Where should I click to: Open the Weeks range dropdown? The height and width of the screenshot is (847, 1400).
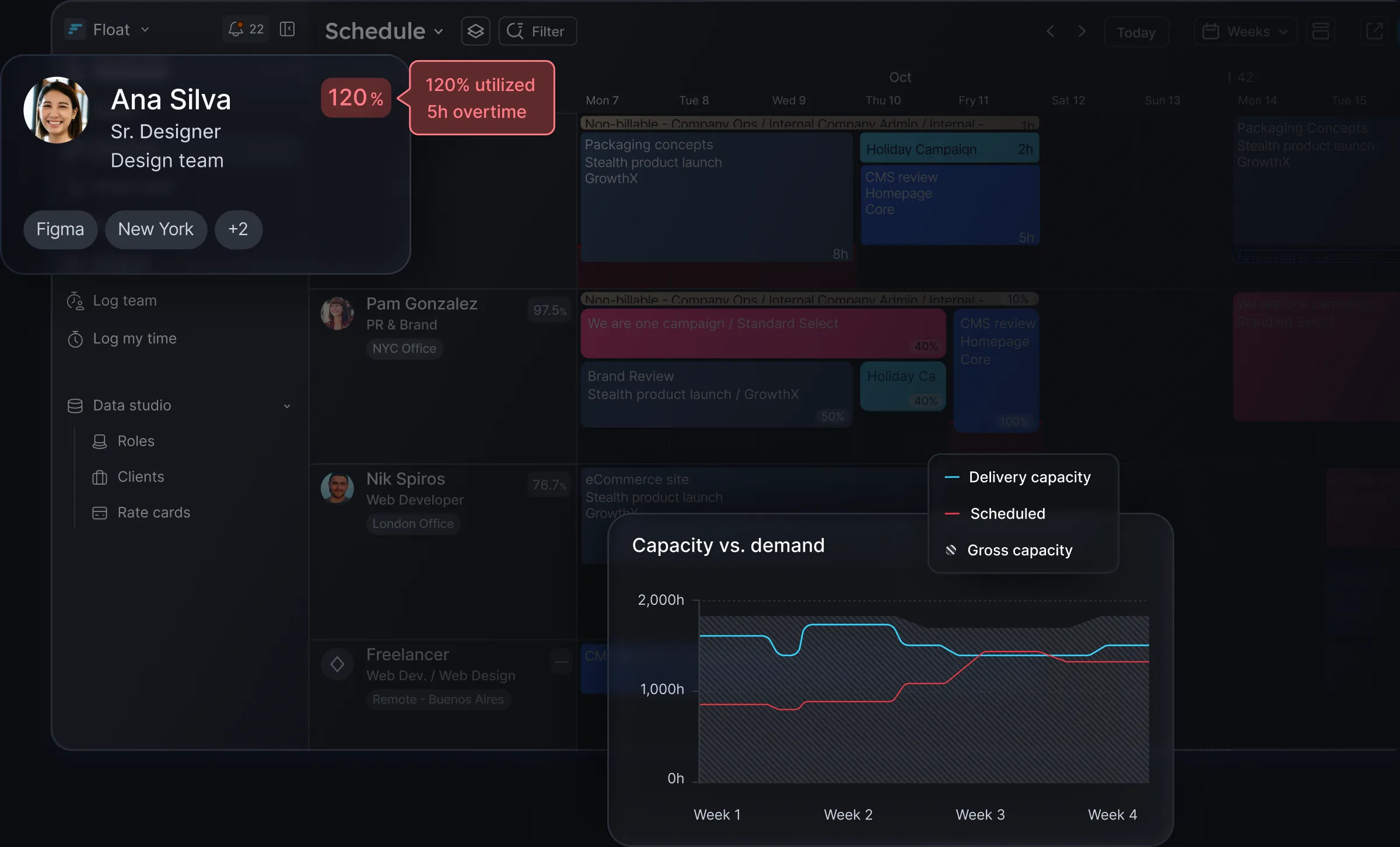point(1245,32)
